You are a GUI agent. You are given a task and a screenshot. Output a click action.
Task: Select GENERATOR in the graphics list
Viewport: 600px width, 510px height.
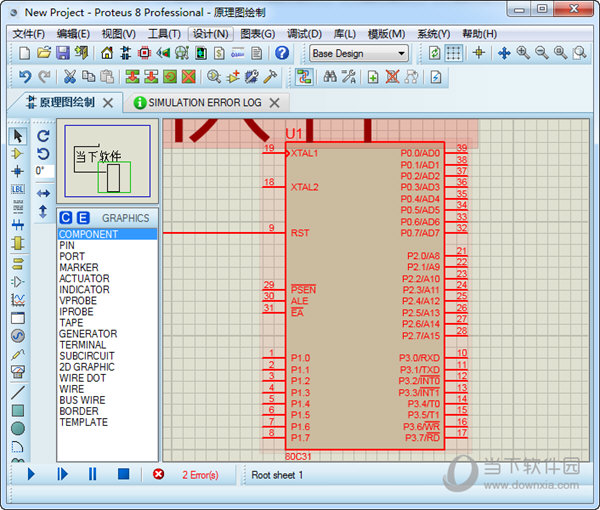[88, 334]
